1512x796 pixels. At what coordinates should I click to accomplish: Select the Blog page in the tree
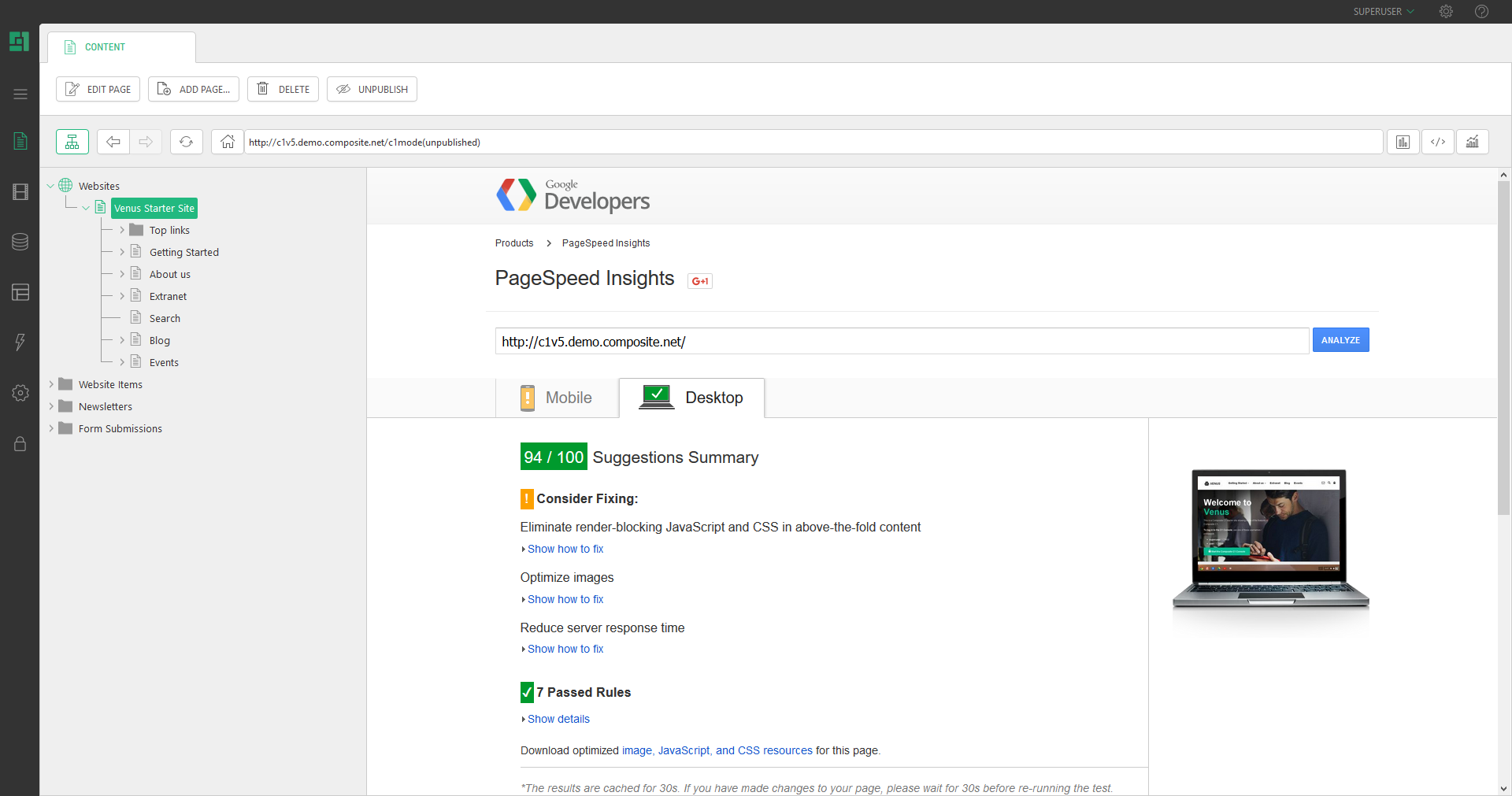click(x=161, y=339)
